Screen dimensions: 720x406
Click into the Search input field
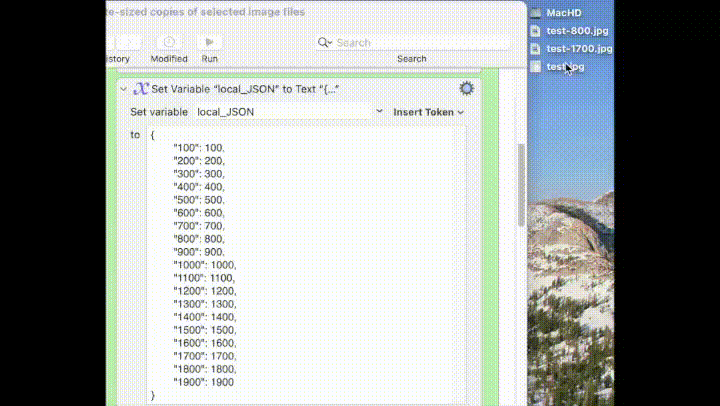click(413, 43)
